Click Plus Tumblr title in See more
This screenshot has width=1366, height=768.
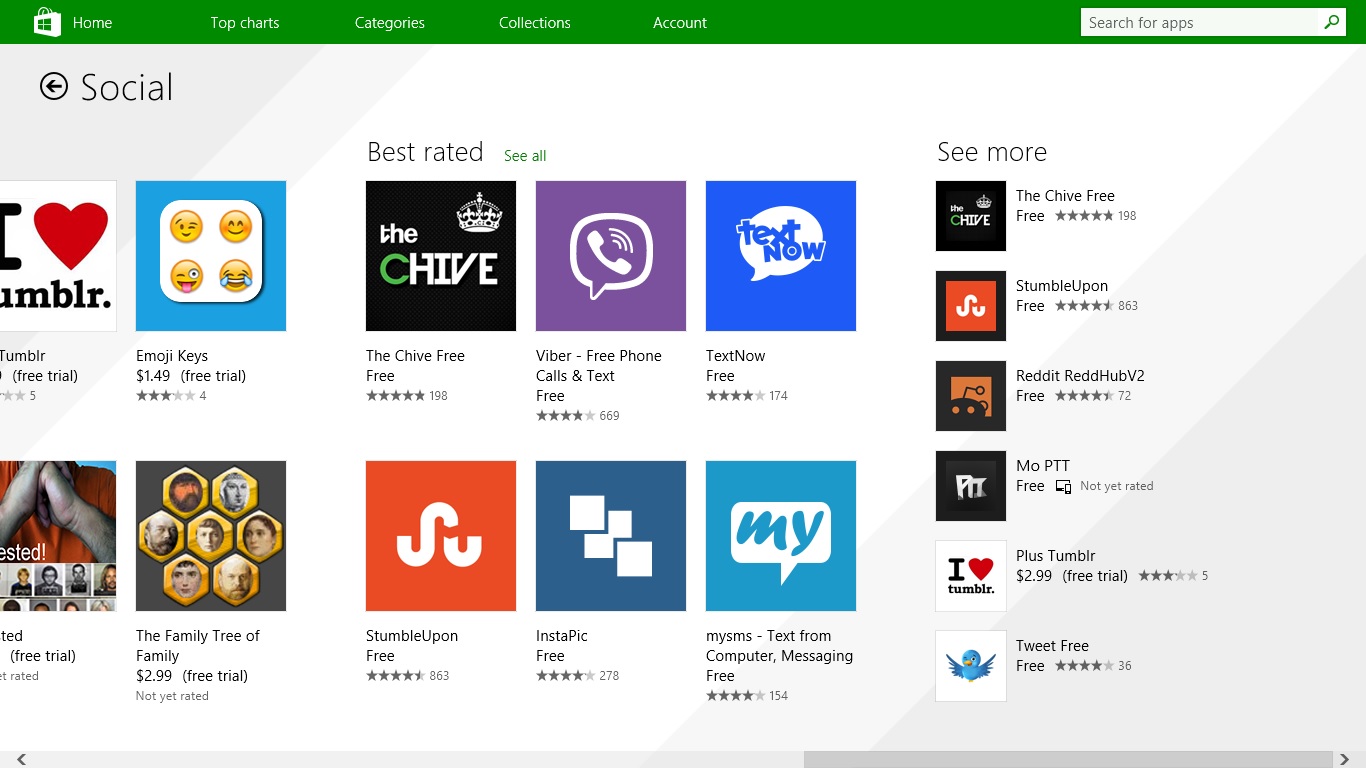click(1056, 556)
